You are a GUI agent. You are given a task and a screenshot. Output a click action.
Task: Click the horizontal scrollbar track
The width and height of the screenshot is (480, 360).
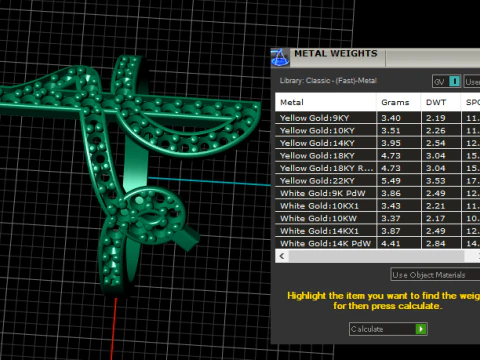(377, 256)
